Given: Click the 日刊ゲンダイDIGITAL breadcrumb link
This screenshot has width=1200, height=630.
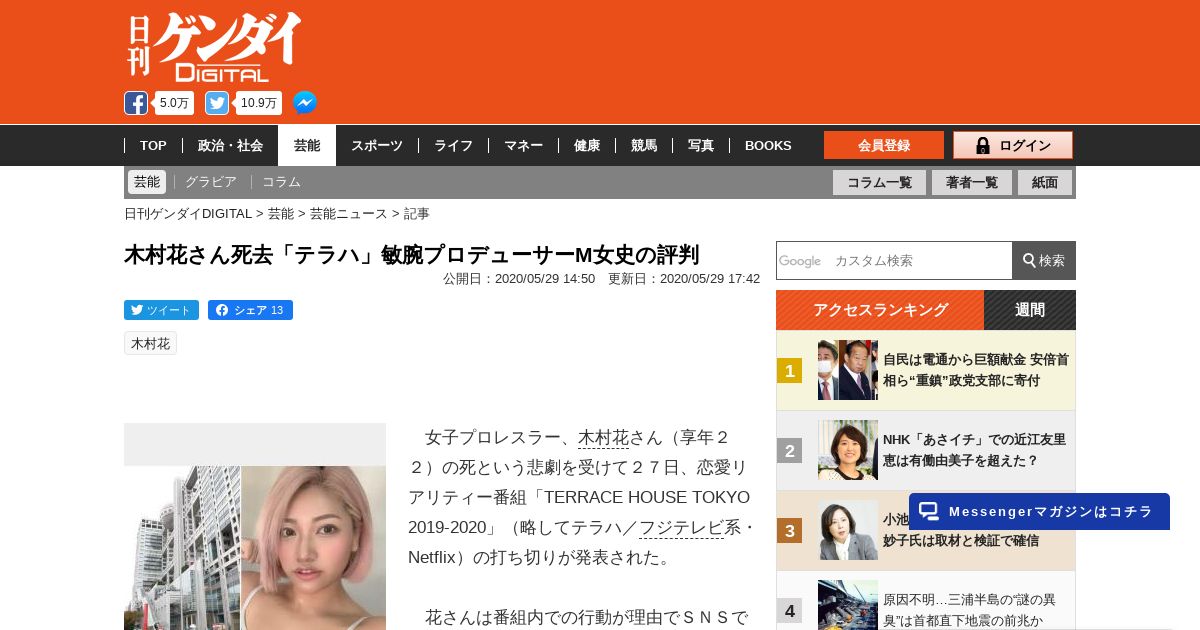Looking at the screenshot, I should (x=188, y=213).
